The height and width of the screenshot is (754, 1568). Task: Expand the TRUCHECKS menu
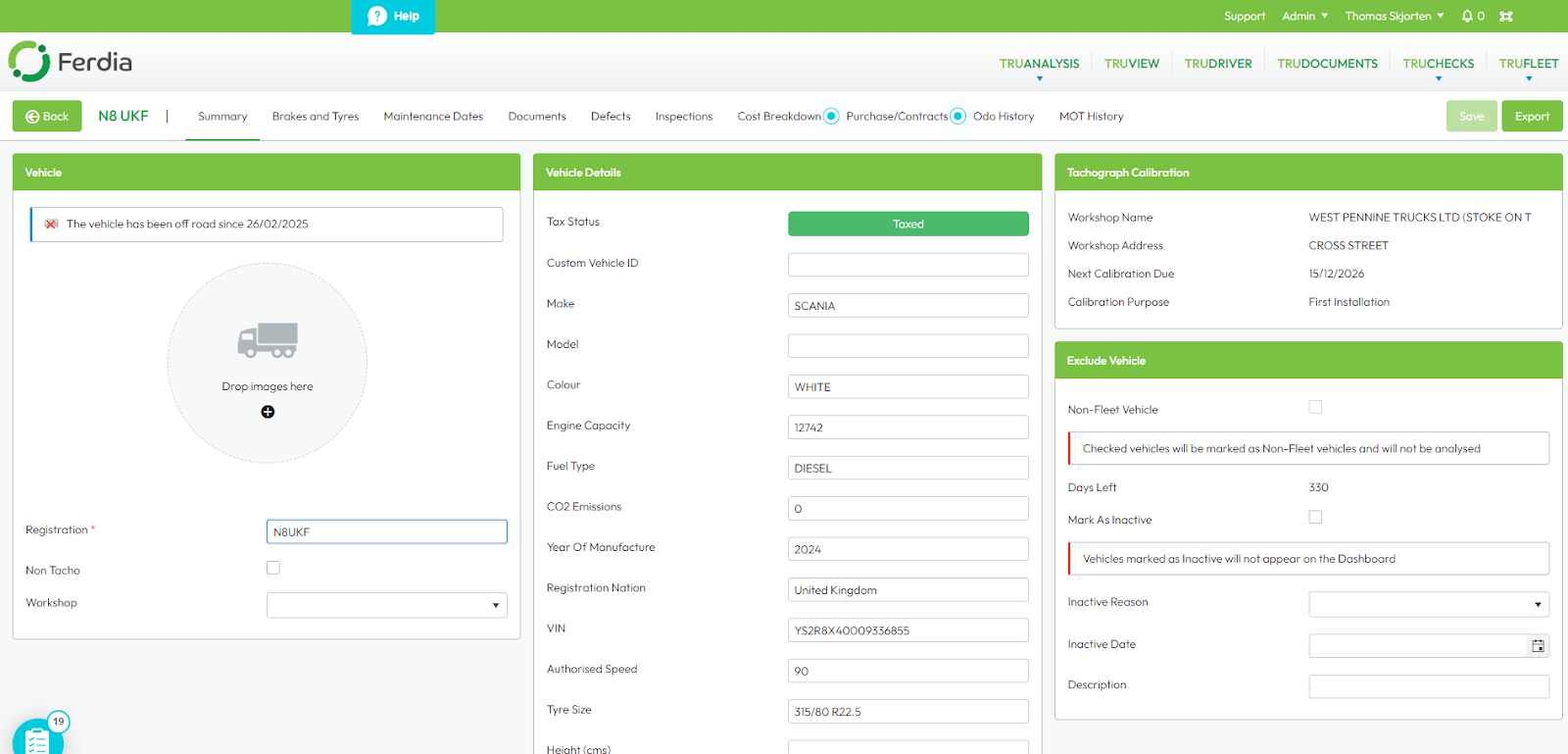[x=1439, y=64]
